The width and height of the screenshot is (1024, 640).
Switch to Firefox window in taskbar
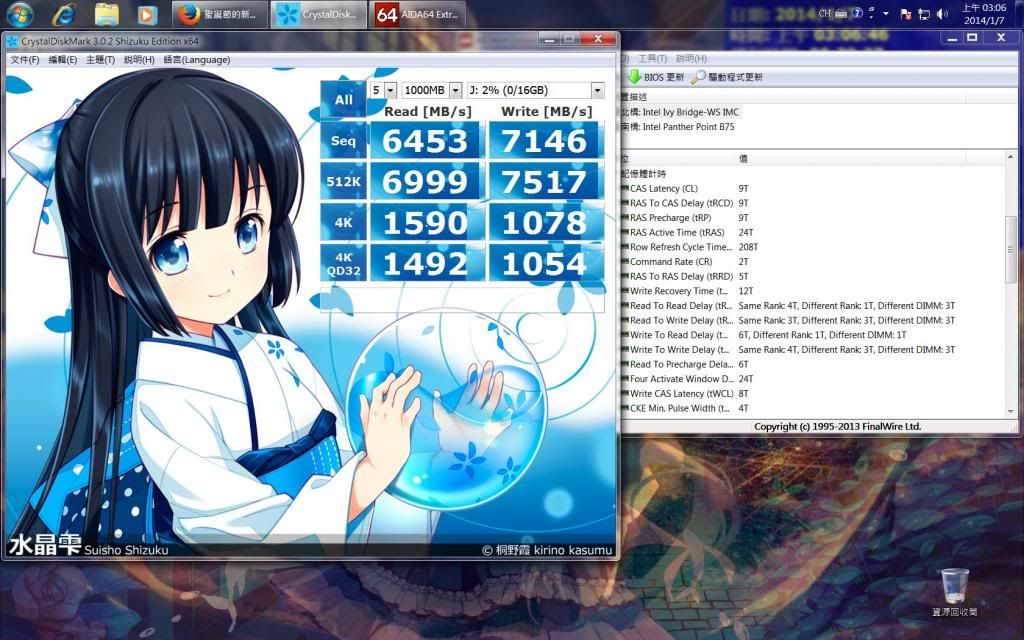[x=220, y=14]
